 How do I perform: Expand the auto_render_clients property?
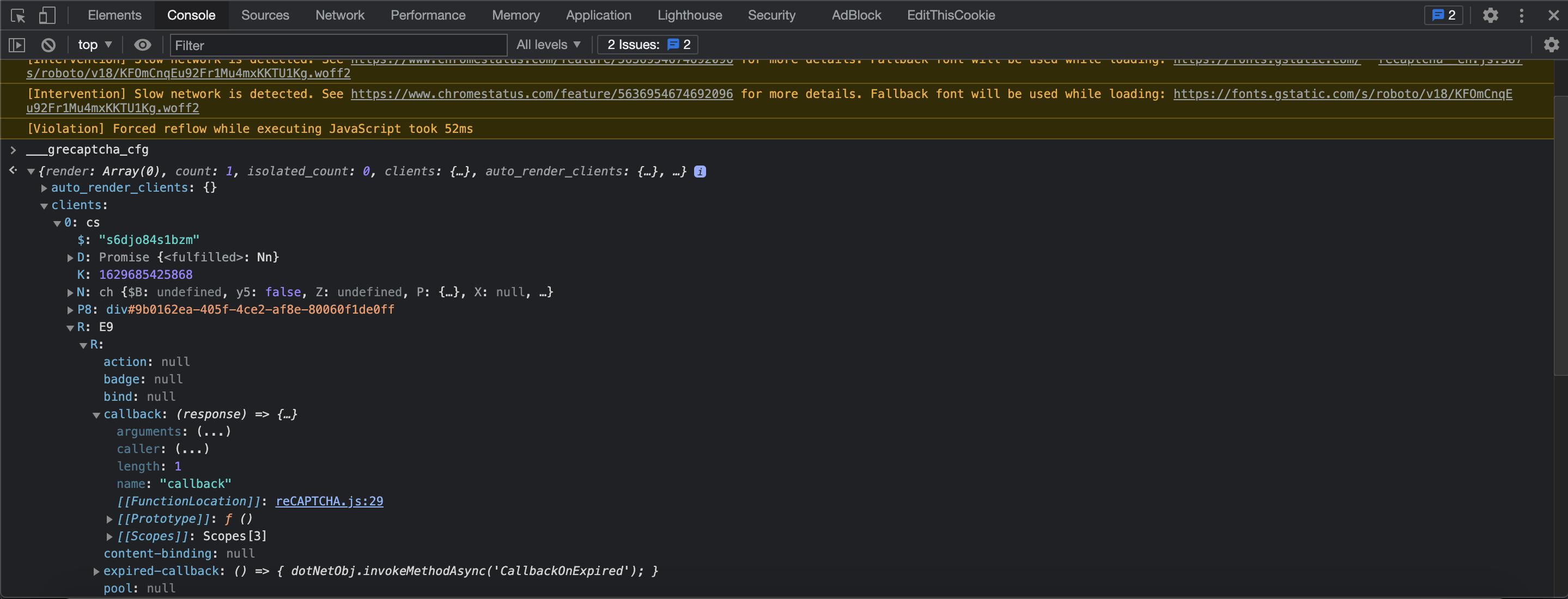click(x=44, y=188)
